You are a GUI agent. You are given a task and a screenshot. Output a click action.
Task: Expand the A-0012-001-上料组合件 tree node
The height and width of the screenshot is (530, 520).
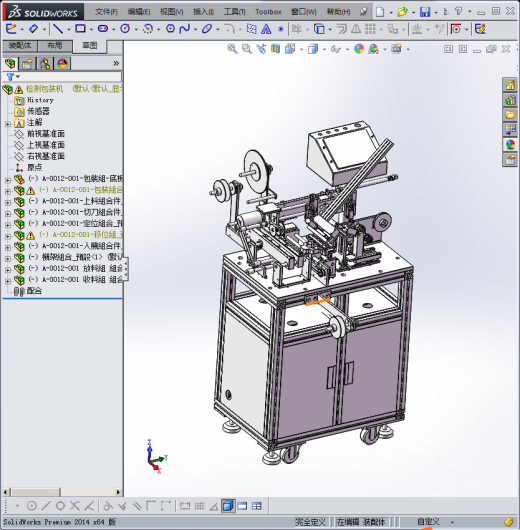[x=8, y=202]
